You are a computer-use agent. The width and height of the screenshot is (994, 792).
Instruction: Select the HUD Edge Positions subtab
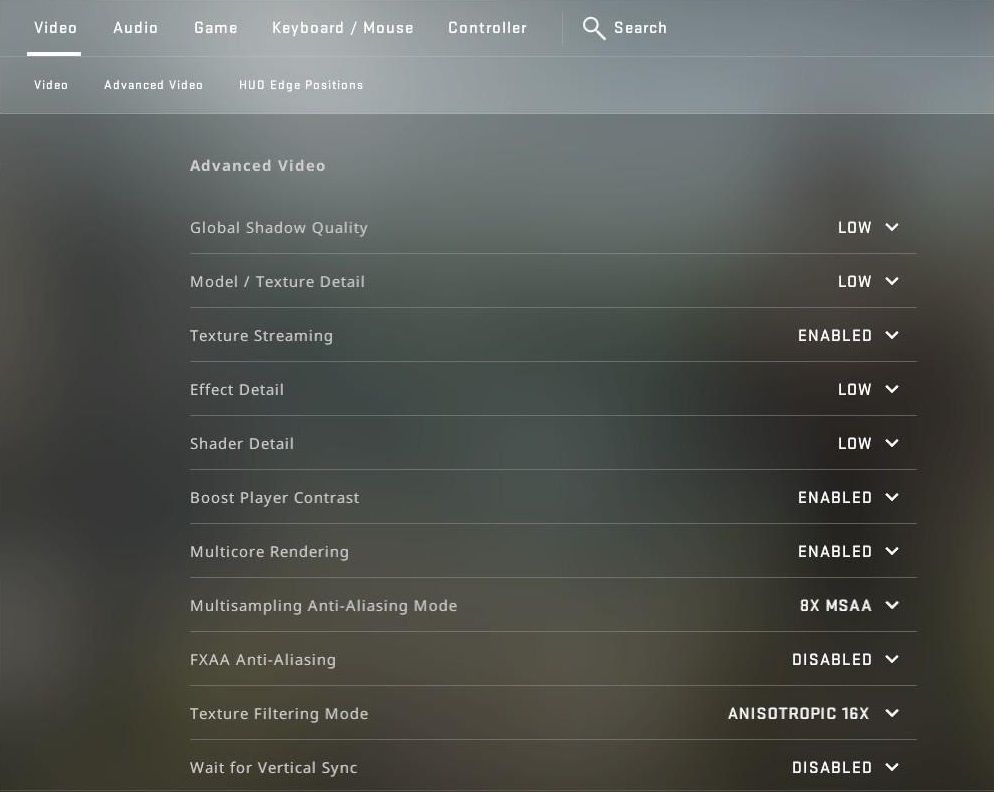pos(301,85)
